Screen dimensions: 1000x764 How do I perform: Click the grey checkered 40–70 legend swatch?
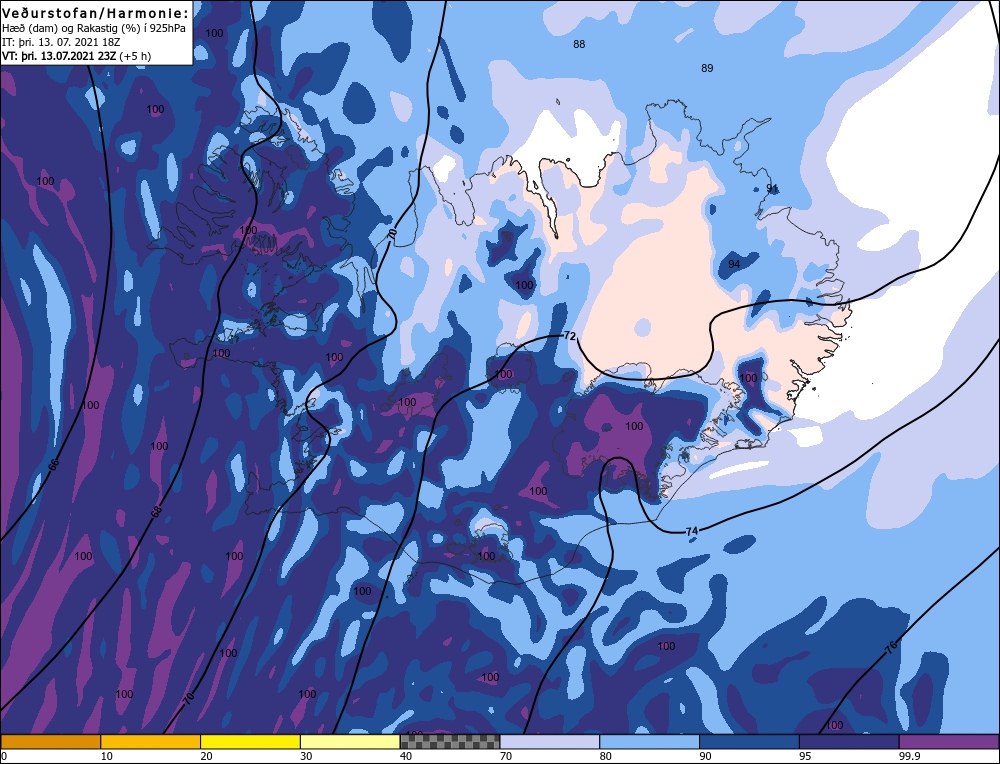(450, 741)
